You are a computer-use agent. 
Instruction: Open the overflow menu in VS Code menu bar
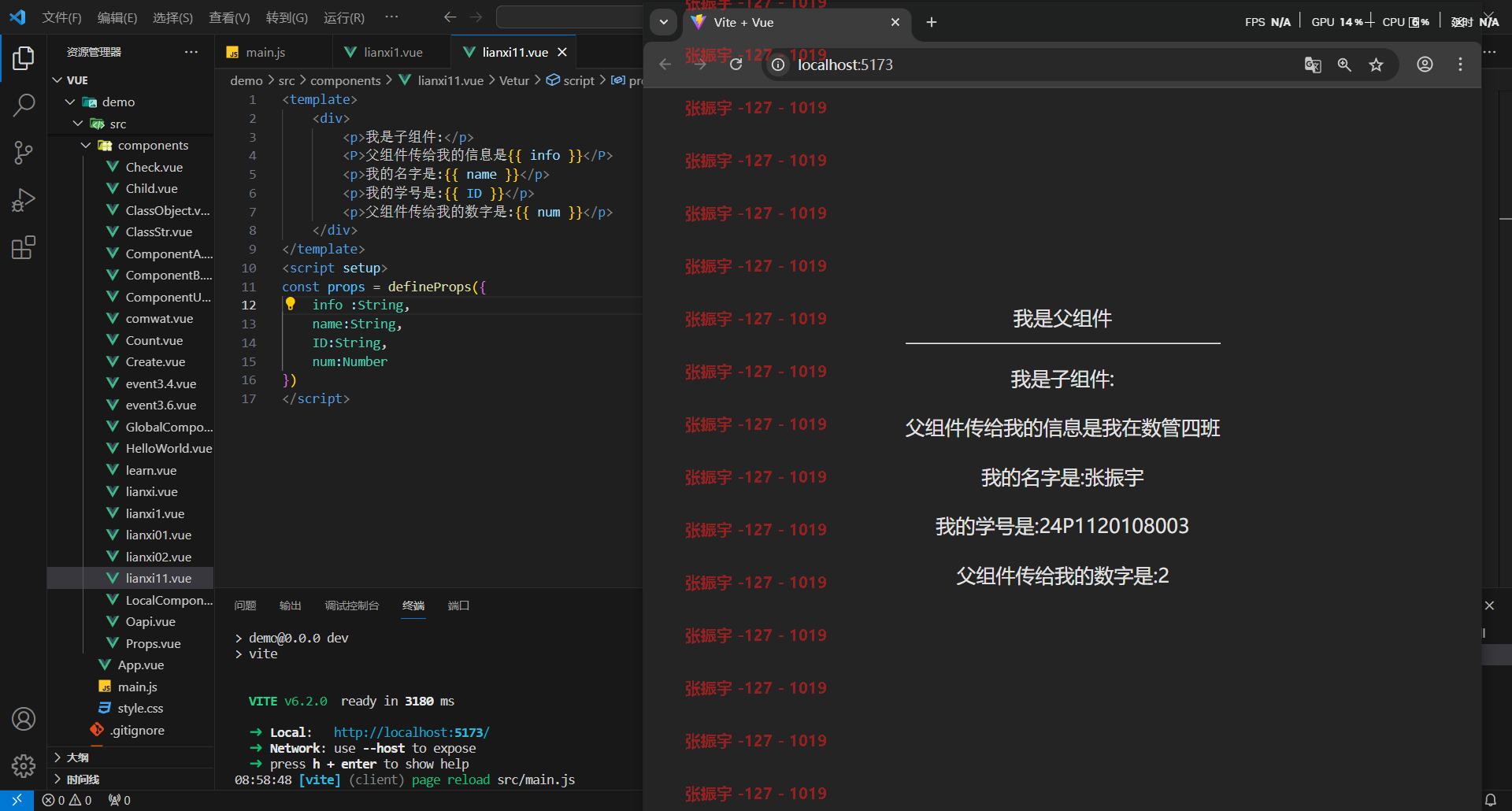(x=391, y=17)
